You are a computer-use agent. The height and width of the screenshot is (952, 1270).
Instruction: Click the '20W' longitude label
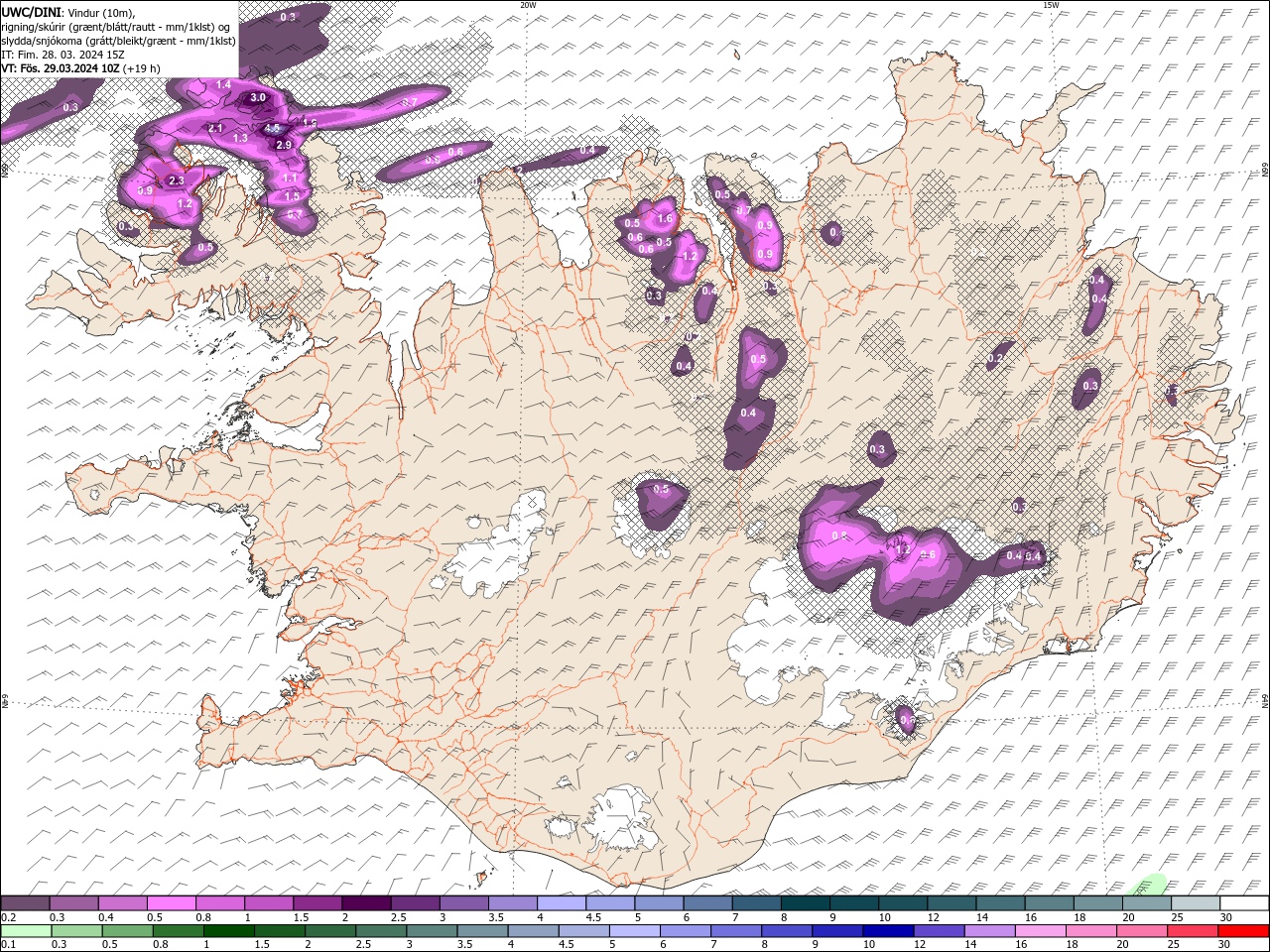528,4
